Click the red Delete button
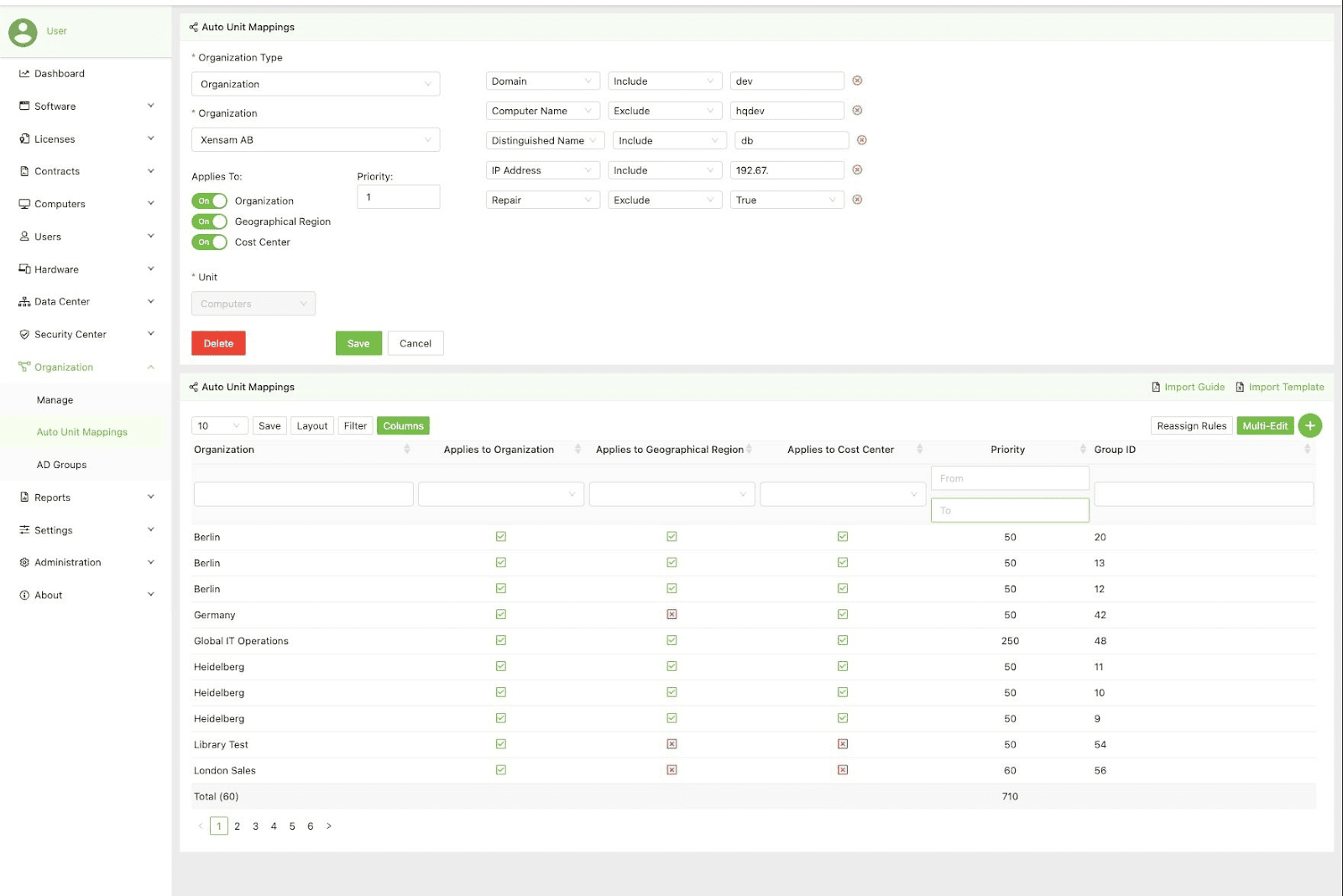 218,343
